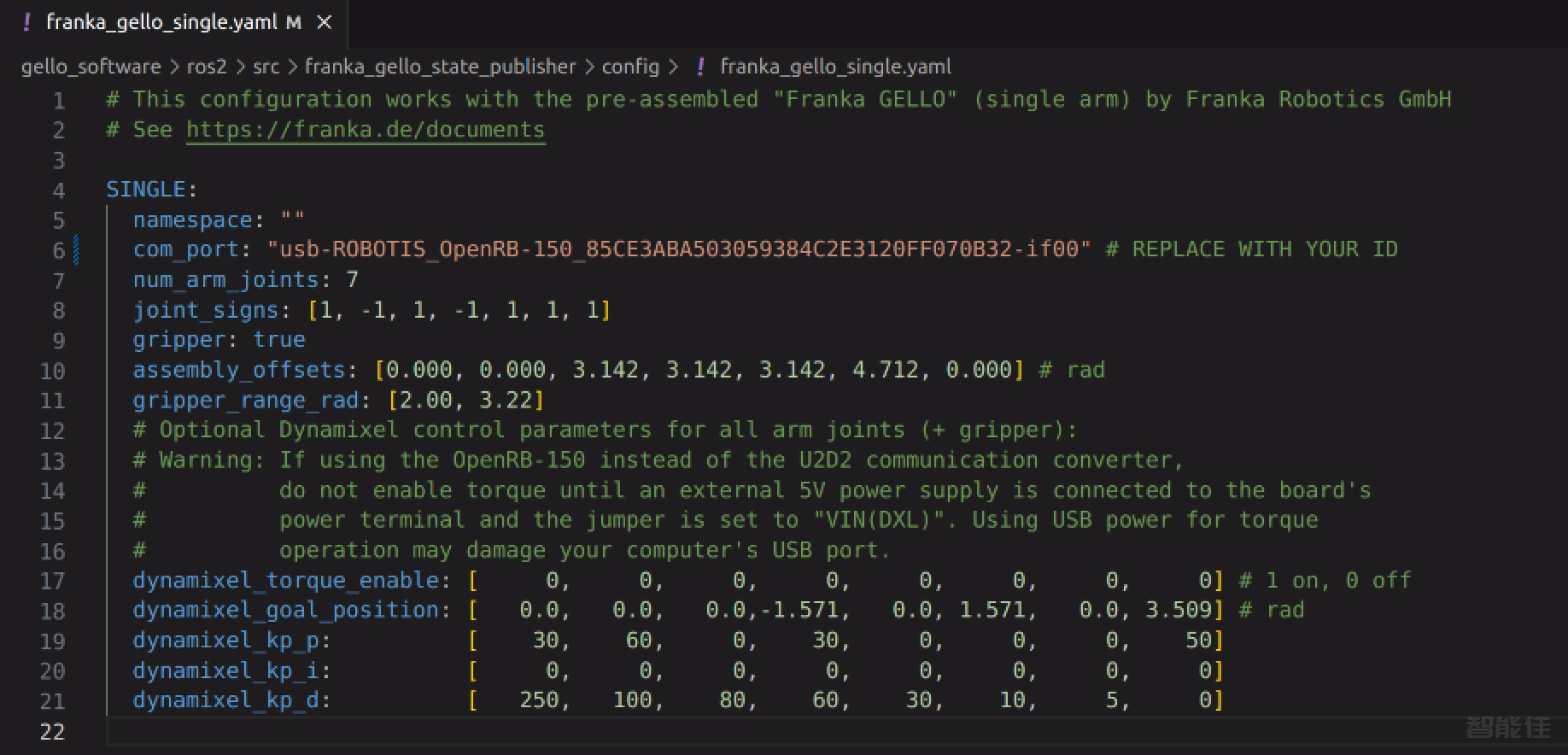
Task: Click gutter line number 22
Action: [x=53, y=732]
